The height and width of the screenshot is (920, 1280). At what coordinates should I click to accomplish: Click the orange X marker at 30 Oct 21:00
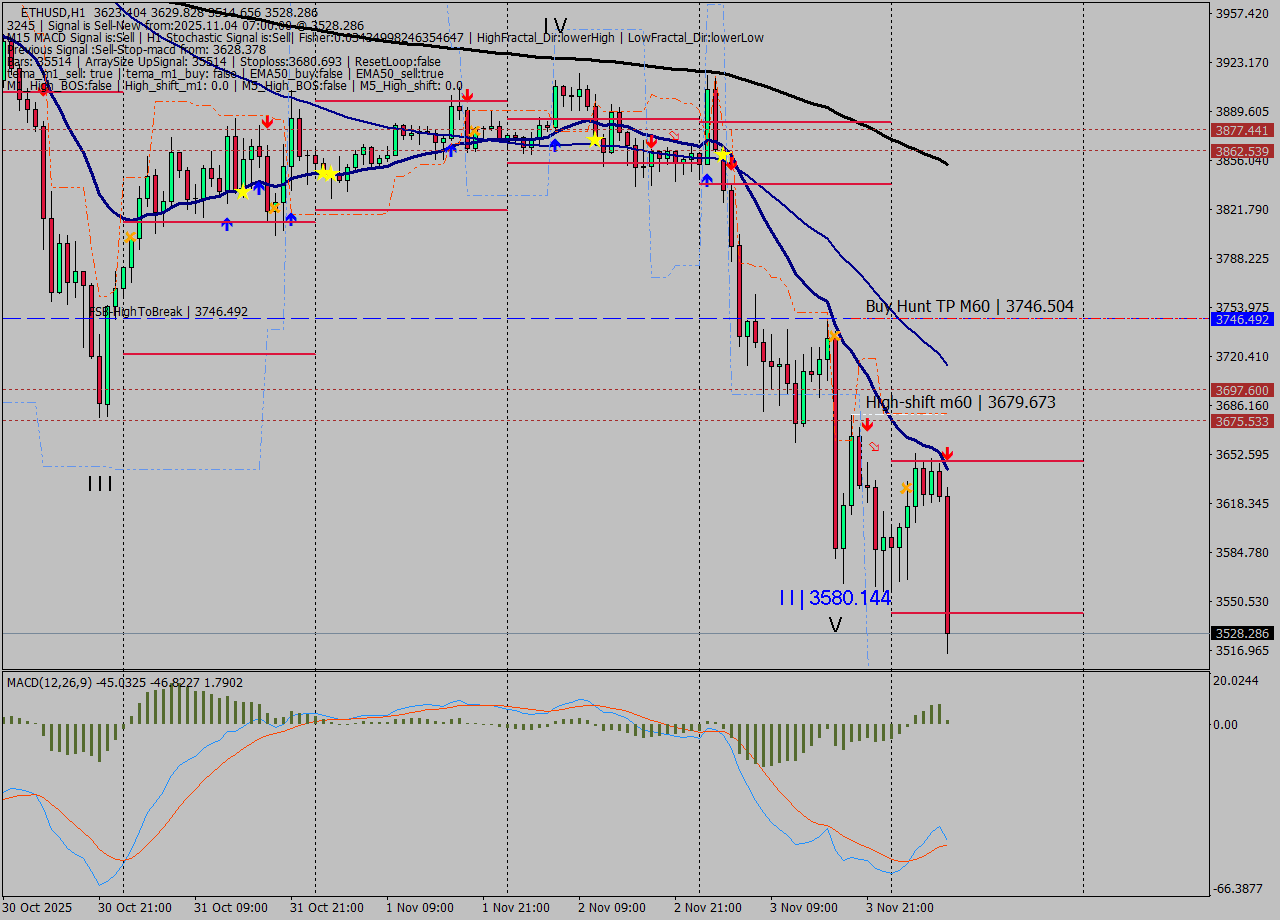click(x=130, y=237)
